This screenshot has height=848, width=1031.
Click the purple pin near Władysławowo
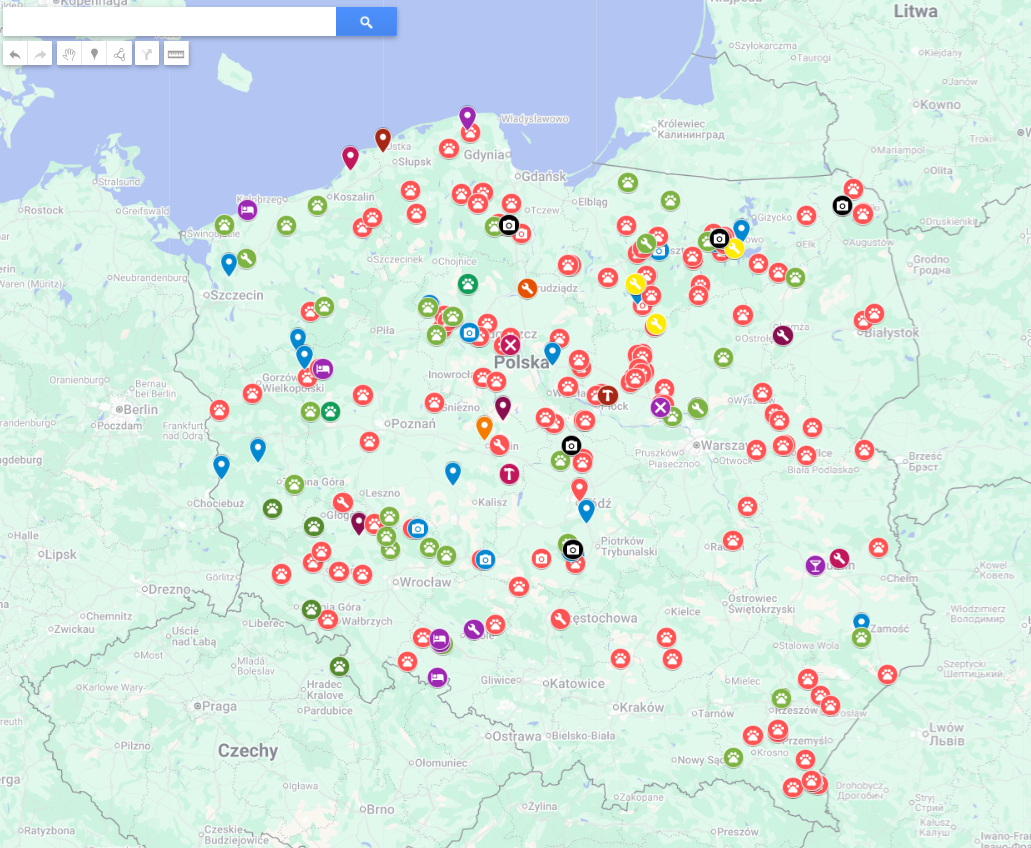tap(467, 116)
